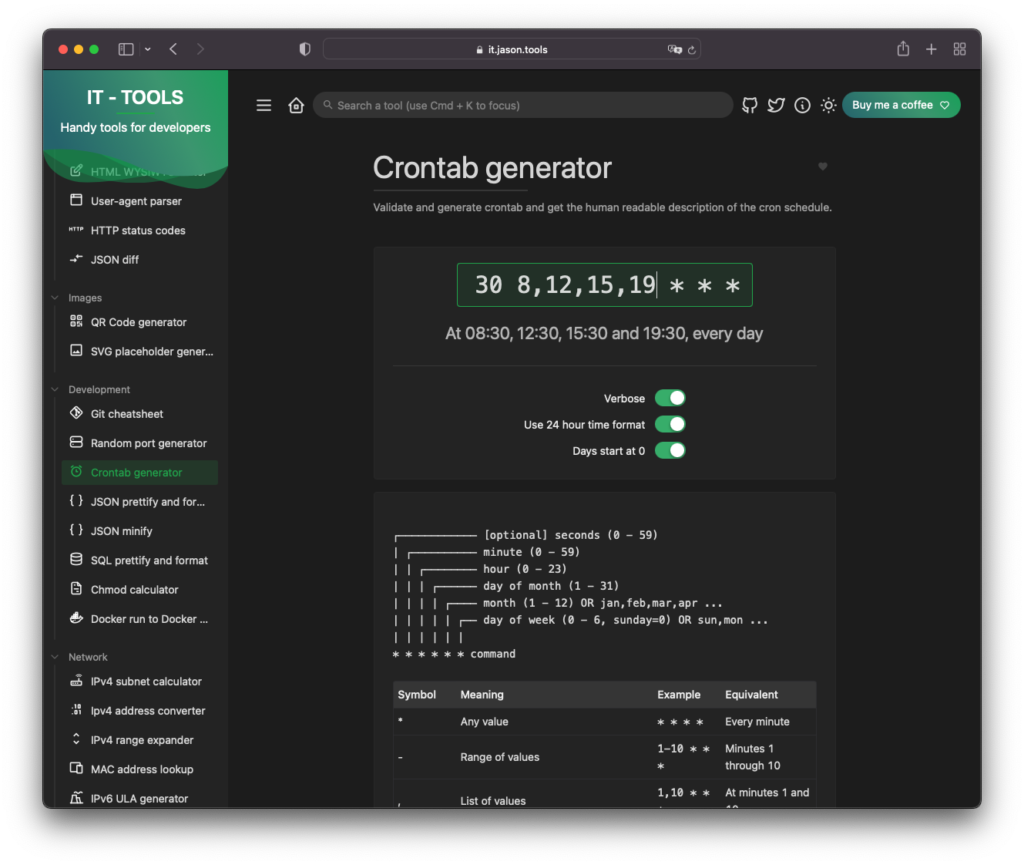Toggle Days start at 0 switch

tap(670, 450)
